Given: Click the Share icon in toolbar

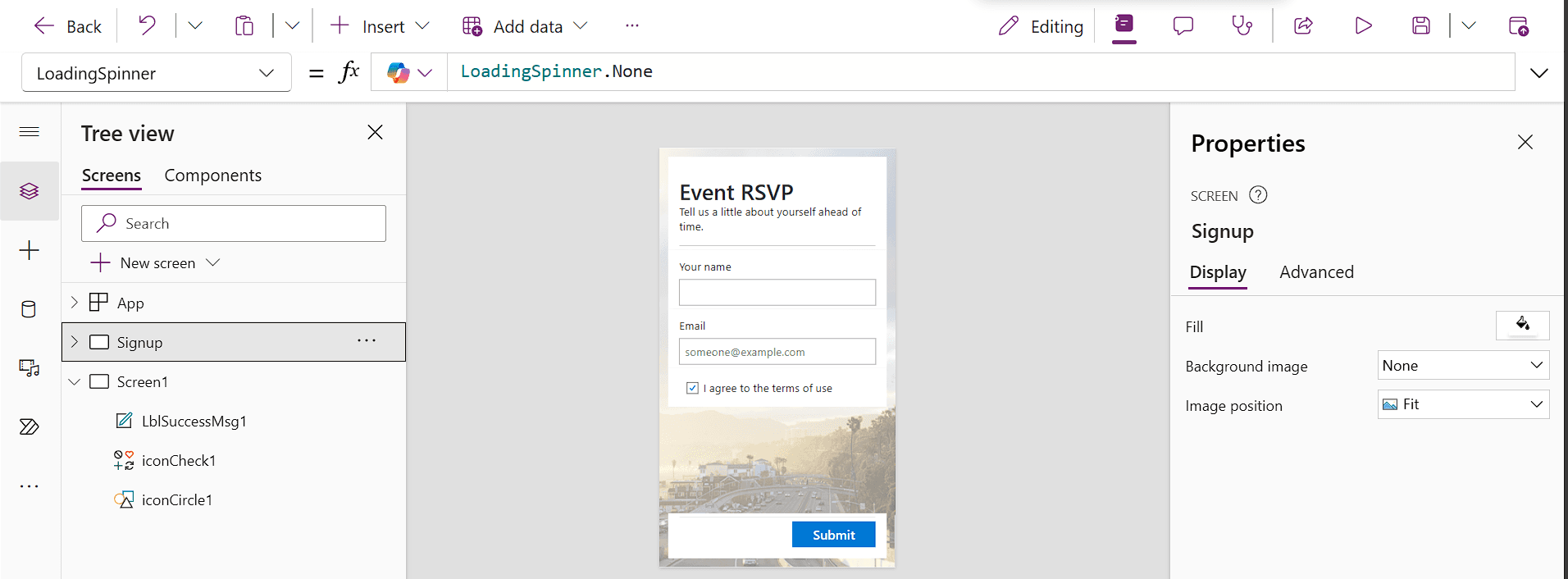Looking at the screenshot, I should [x=1303, y=26].
